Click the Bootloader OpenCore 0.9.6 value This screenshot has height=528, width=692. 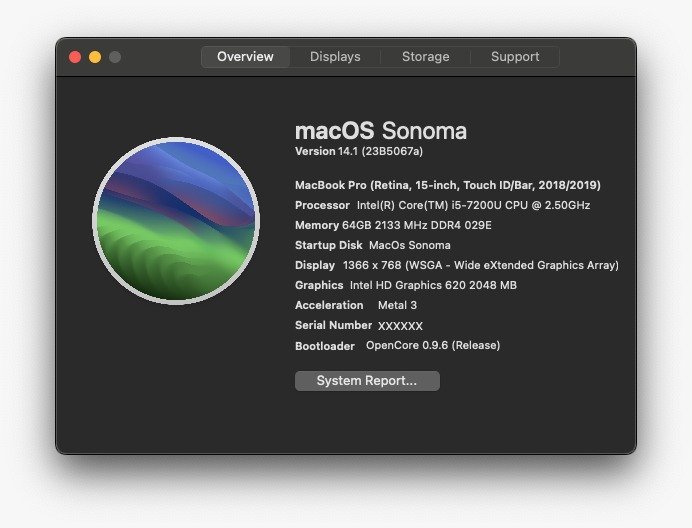433,345
